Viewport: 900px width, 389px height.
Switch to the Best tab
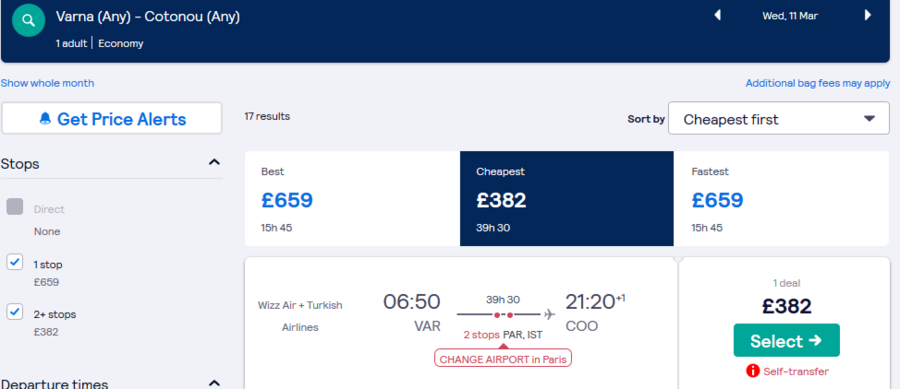pos(352,199)
